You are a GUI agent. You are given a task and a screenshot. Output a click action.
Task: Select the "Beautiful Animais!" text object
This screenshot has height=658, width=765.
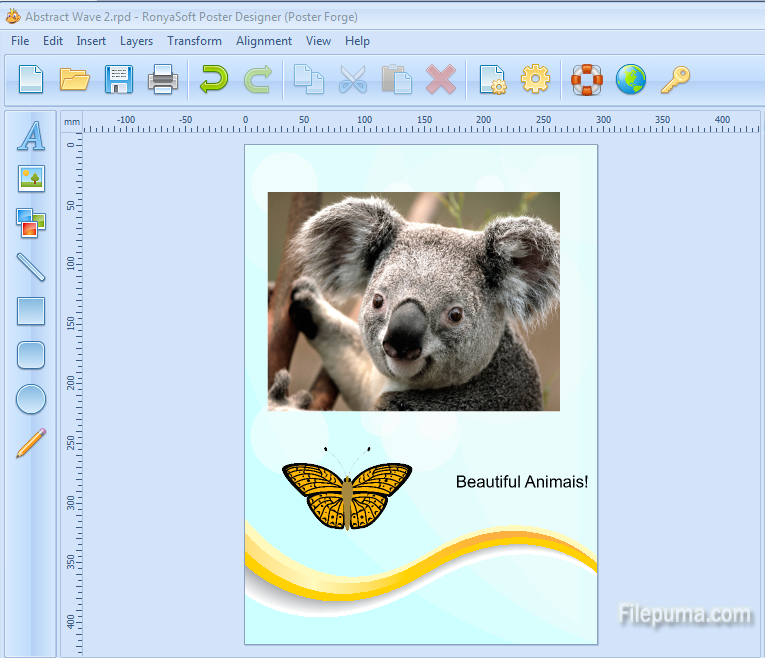(x=522, y=482)
